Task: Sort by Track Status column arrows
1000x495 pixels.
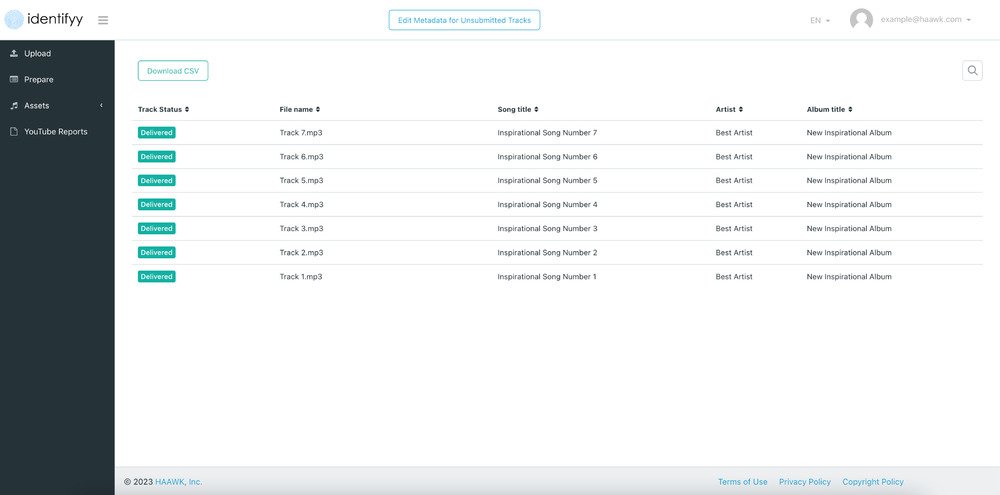Action: (x=187, y=110)
